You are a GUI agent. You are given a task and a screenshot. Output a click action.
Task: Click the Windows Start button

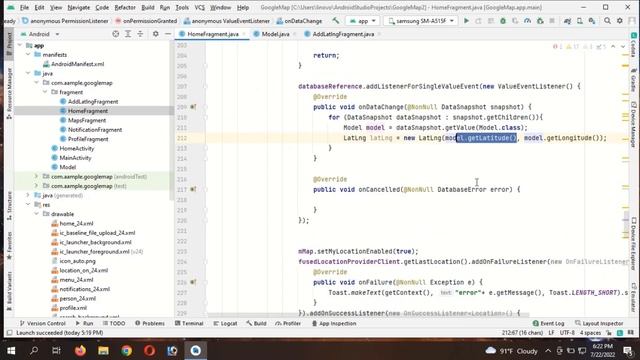pos(11,350)
